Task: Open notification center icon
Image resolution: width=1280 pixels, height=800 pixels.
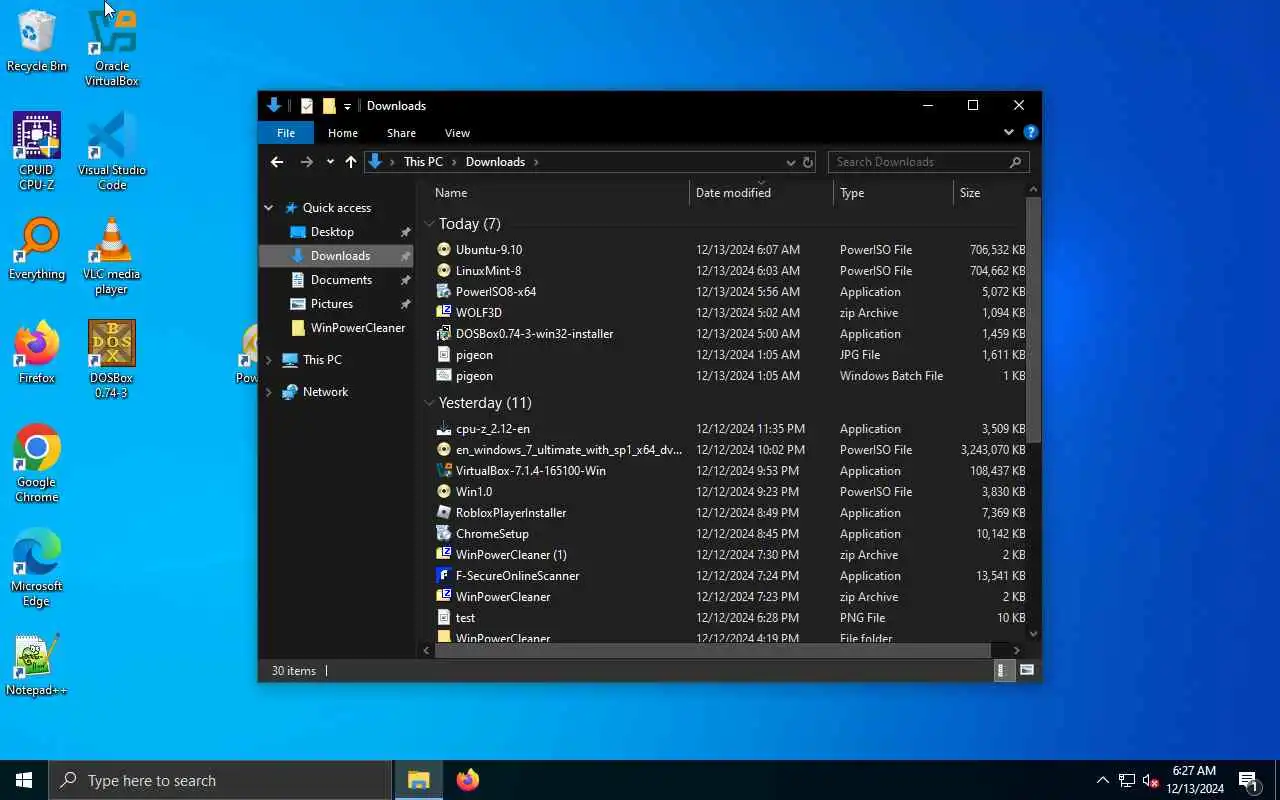Action: pyautogui.click(x=1249, y=780)
